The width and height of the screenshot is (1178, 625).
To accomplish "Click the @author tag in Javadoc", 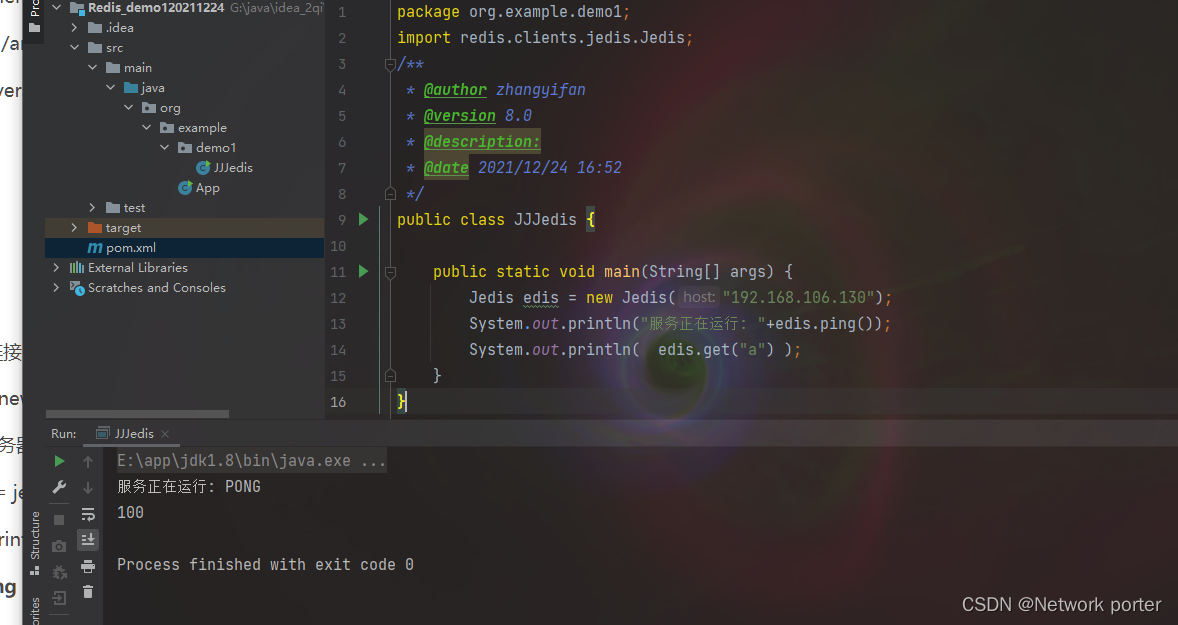I will [455, 90].
